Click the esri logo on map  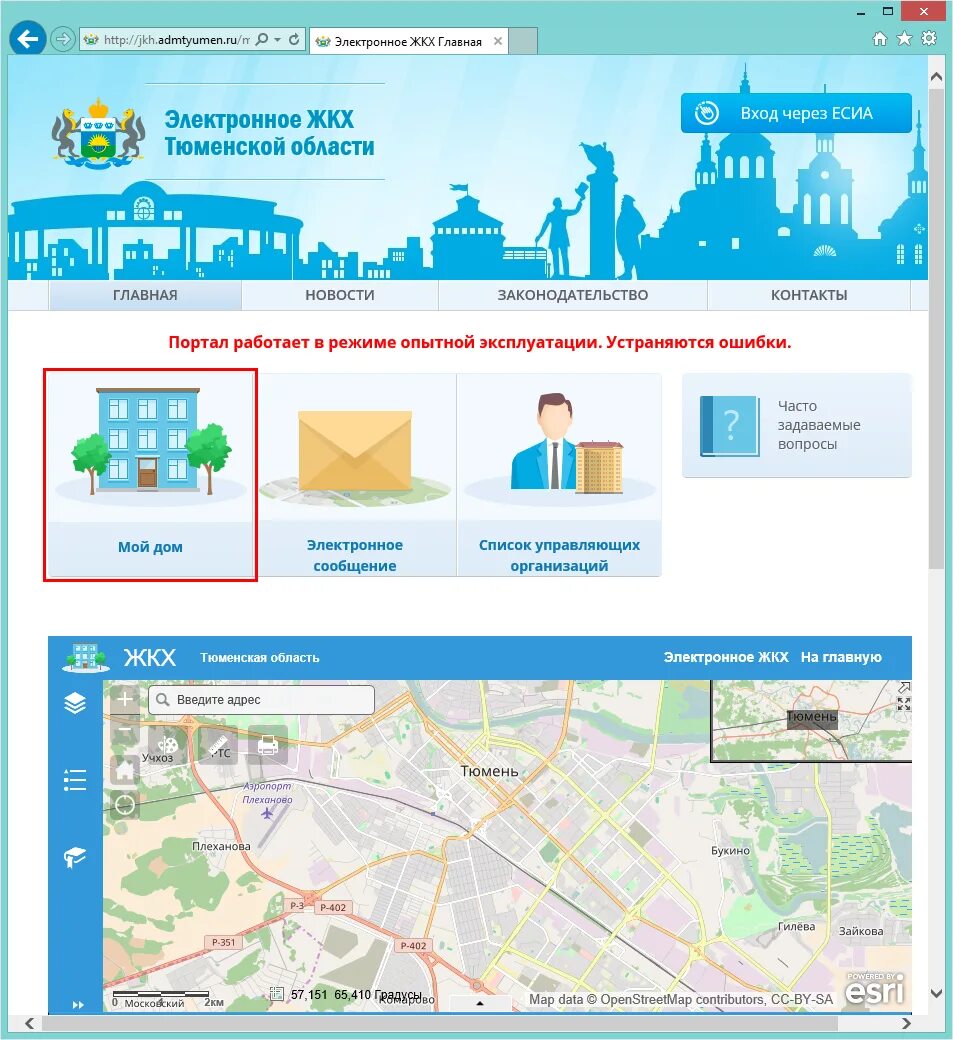[875, 989]
